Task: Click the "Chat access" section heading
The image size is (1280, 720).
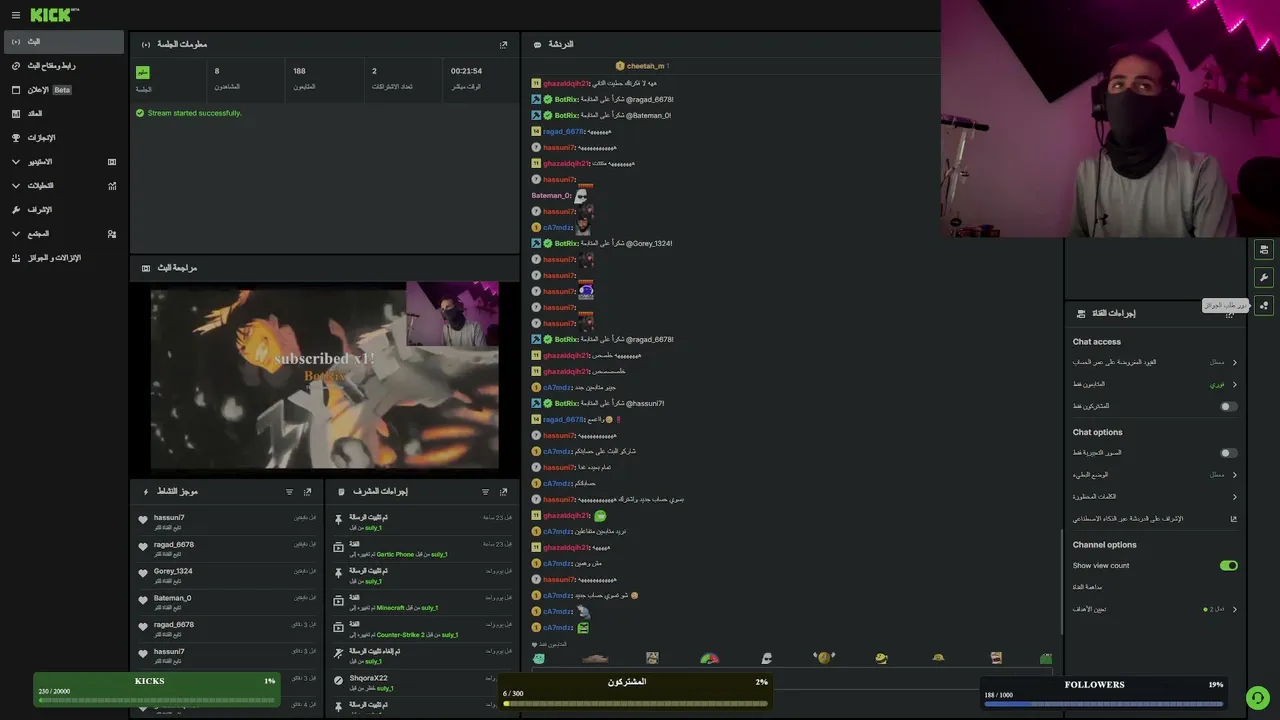Action: [1097, 342]
